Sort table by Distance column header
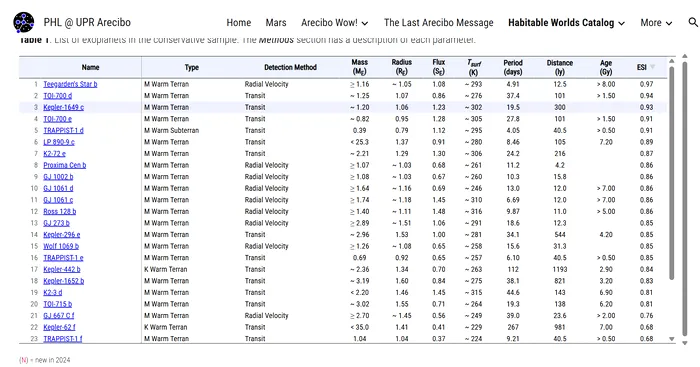This screenshot has height=367, width=700. [x=560, y=67]
